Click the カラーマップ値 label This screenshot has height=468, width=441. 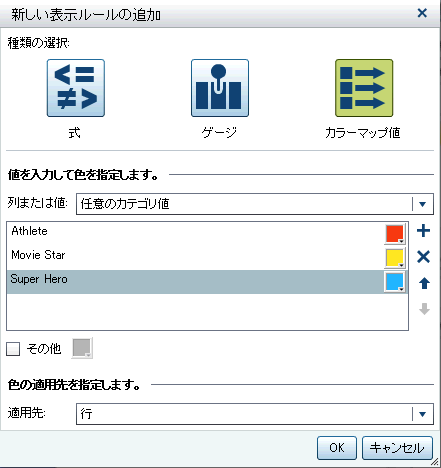363,133
